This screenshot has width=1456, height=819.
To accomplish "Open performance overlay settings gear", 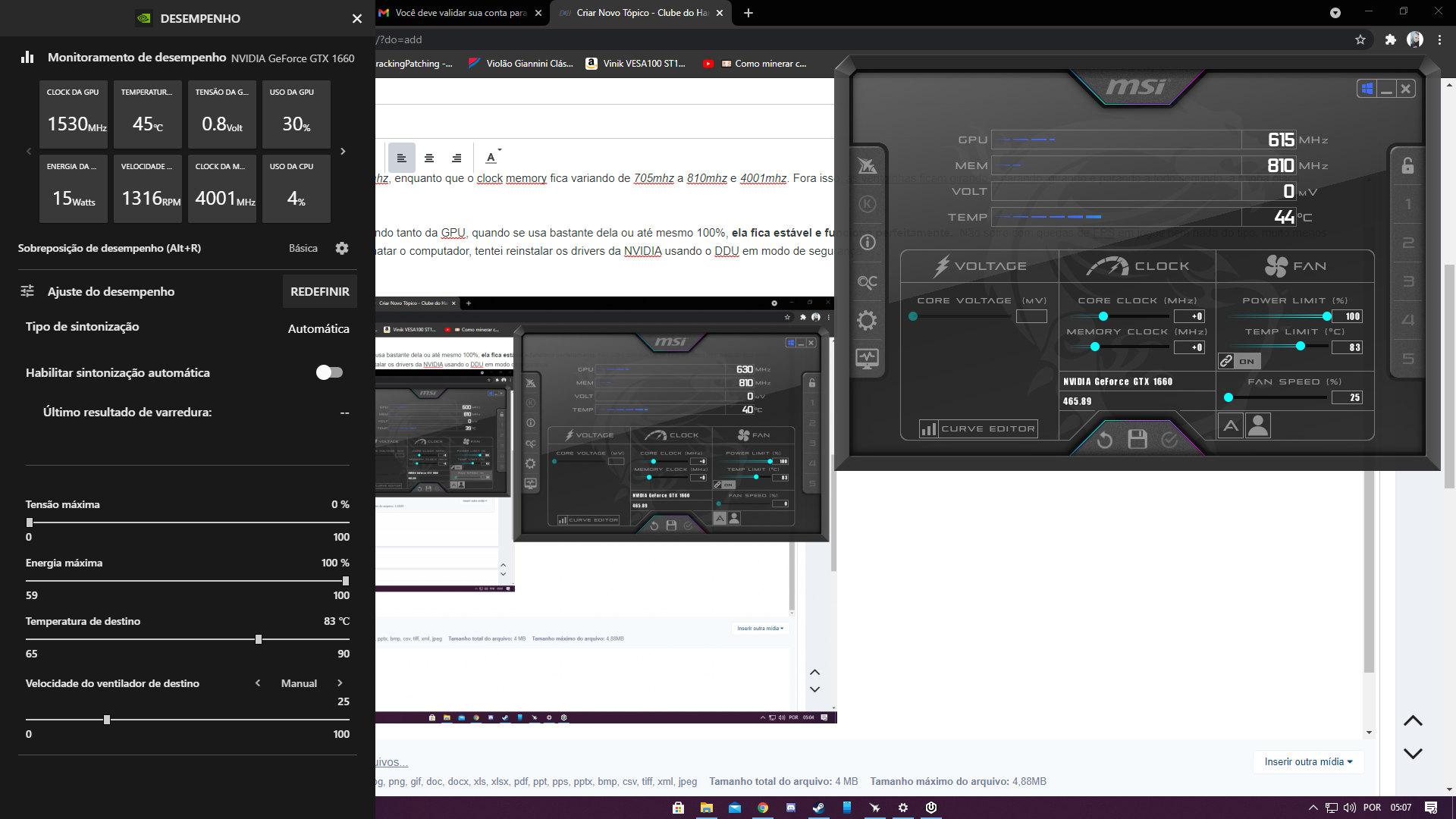I will (x=342, y=248).
